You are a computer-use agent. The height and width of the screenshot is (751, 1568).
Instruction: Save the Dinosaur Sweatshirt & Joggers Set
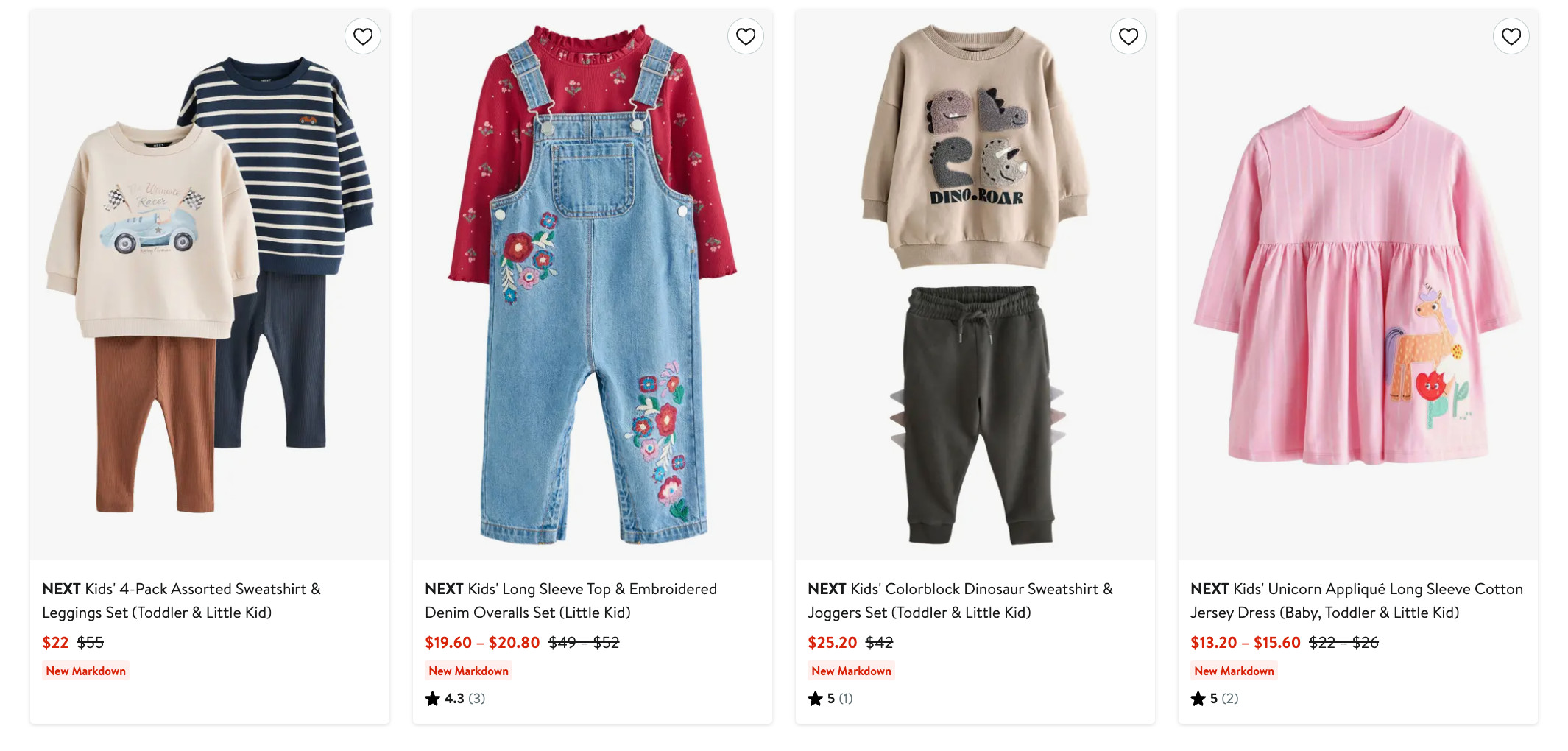(x=1129, y=36)
